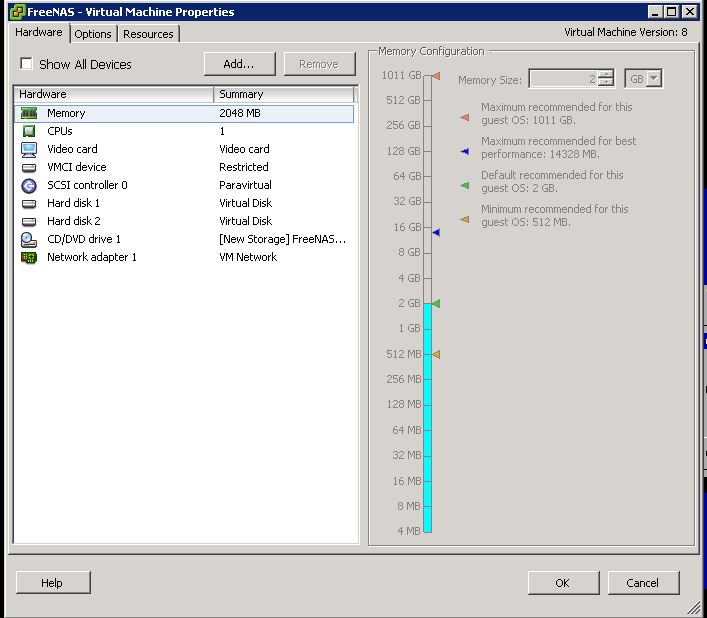Click the Restricted summary value
This screenshot has width=707, height=618.
click(243, 167)
